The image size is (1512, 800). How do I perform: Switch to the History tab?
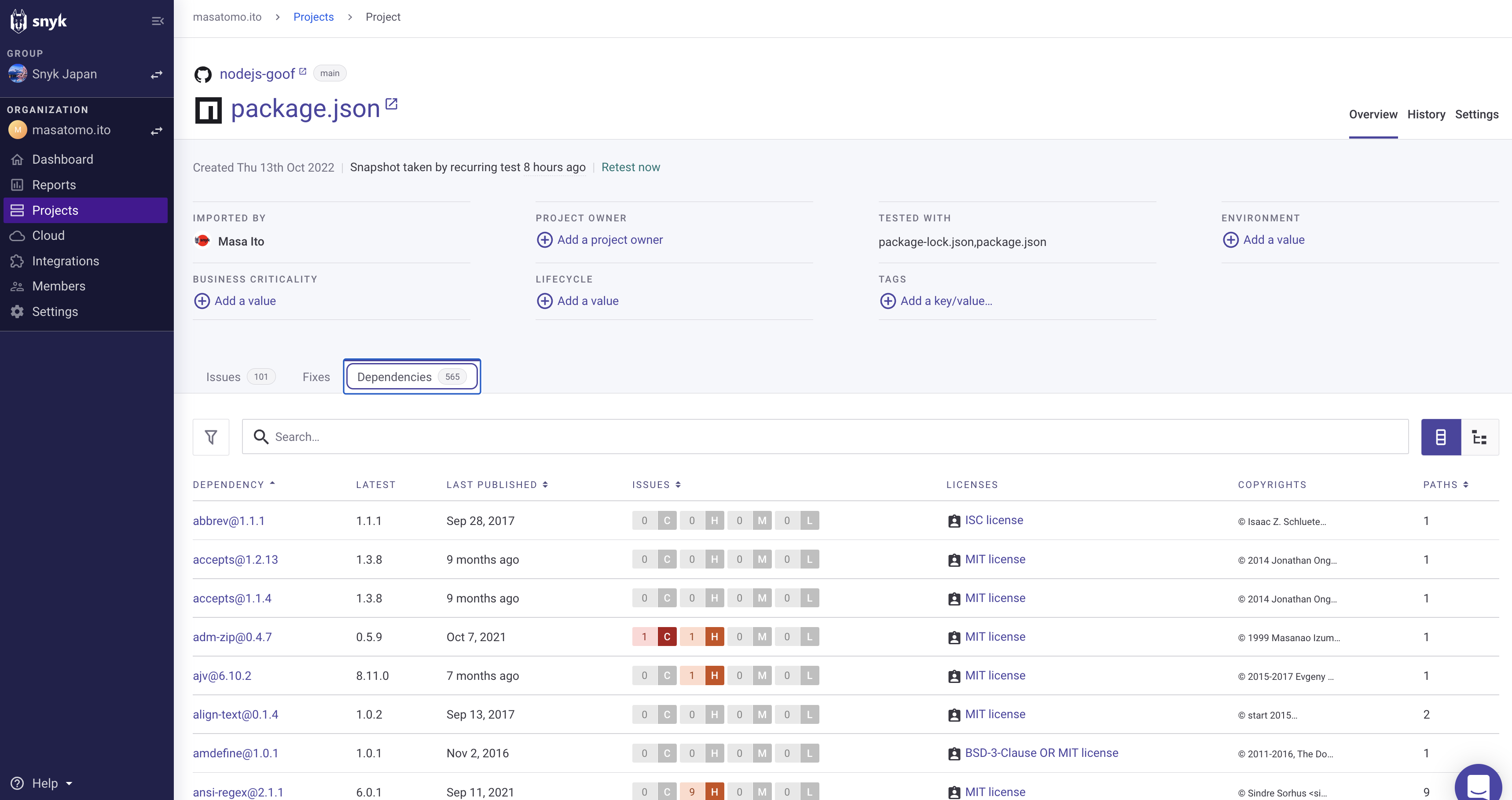tap(1426, 114)
